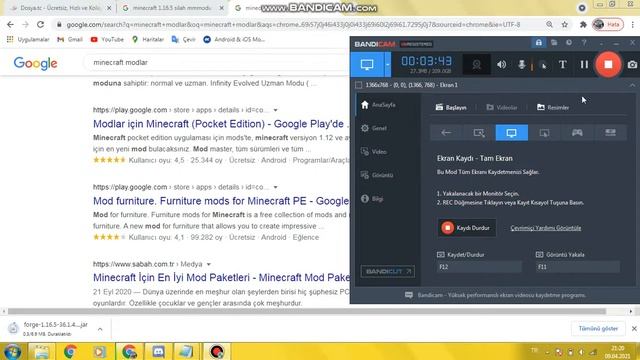Open the Gmail bookmark
Screen dimensions: 640x360
(x=70, y=40)
